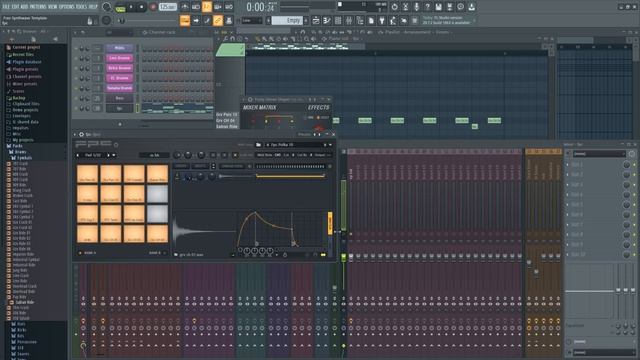The width and height of the screenshot is (640, 360).
Task: Open FPC preset folder icon
Action: [x=258, y=144]
